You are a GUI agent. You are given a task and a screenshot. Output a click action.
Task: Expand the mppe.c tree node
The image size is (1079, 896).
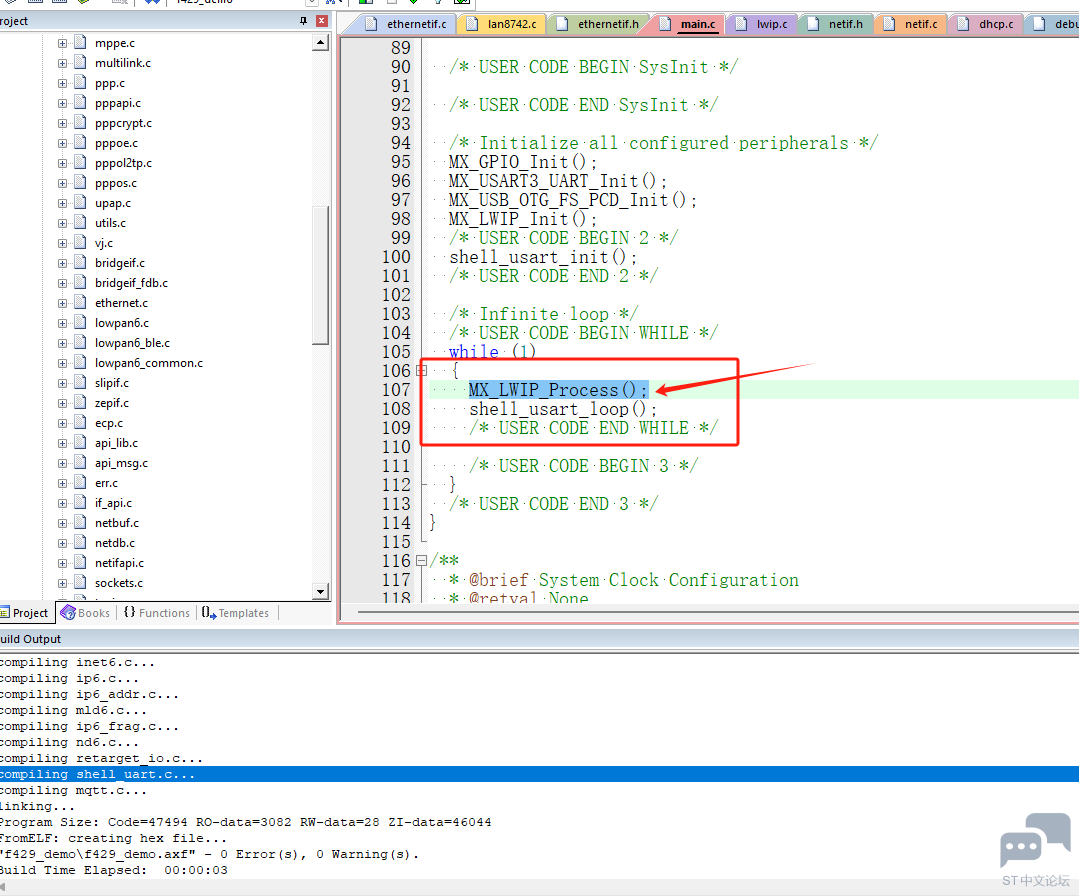(63, 43)
